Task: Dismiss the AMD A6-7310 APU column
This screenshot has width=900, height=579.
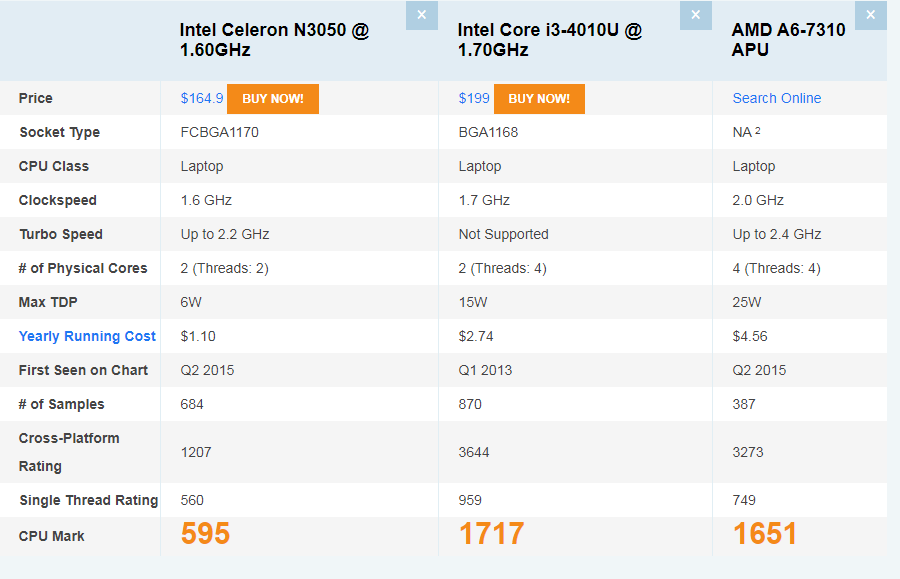Action: pyautogui.click(x=871, y=15)
